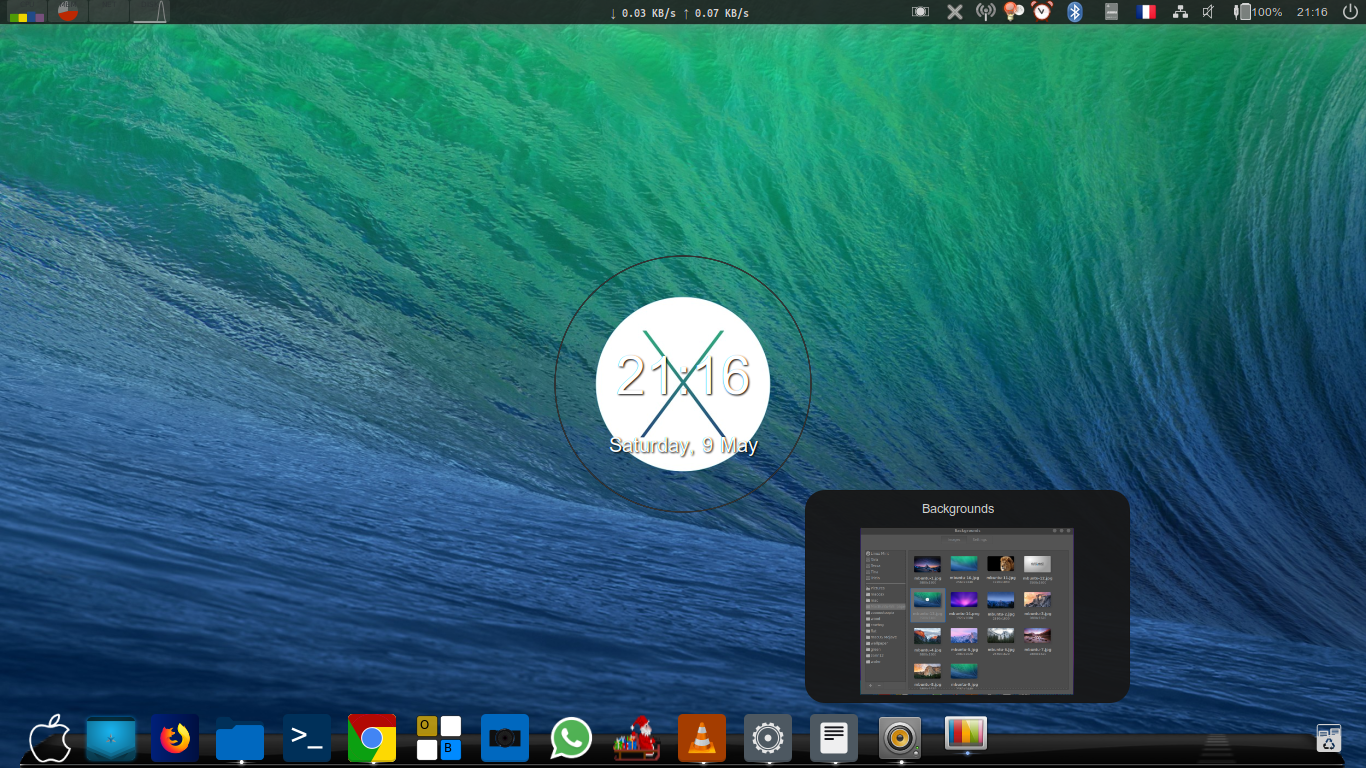Image resolution: width=1366 pixels, height=768 pixels.
Task: Open the blue camera screenshot app
Action: pyautogui.click(x=505, y=739)
